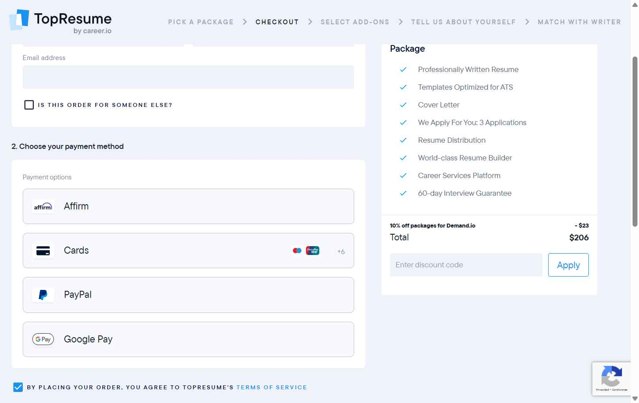Open the Terms of Service link
The image size is (639, 403).
coord(271,388)
